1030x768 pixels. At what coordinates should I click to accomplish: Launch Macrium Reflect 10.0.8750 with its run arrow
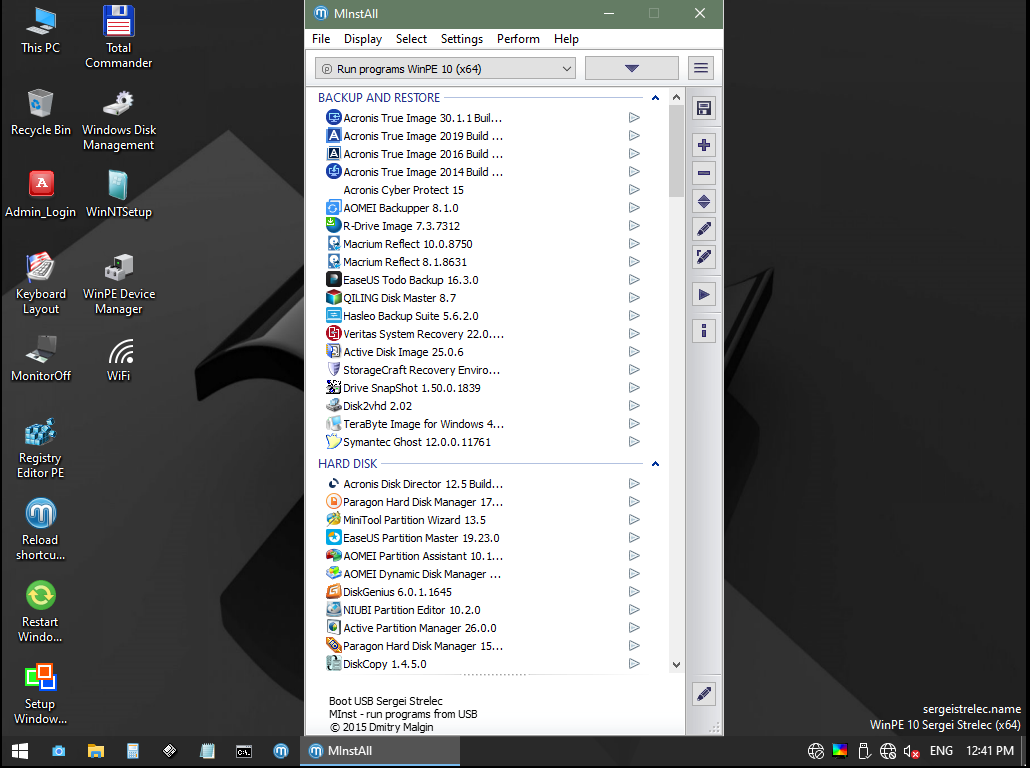click(x=633, y=243)
